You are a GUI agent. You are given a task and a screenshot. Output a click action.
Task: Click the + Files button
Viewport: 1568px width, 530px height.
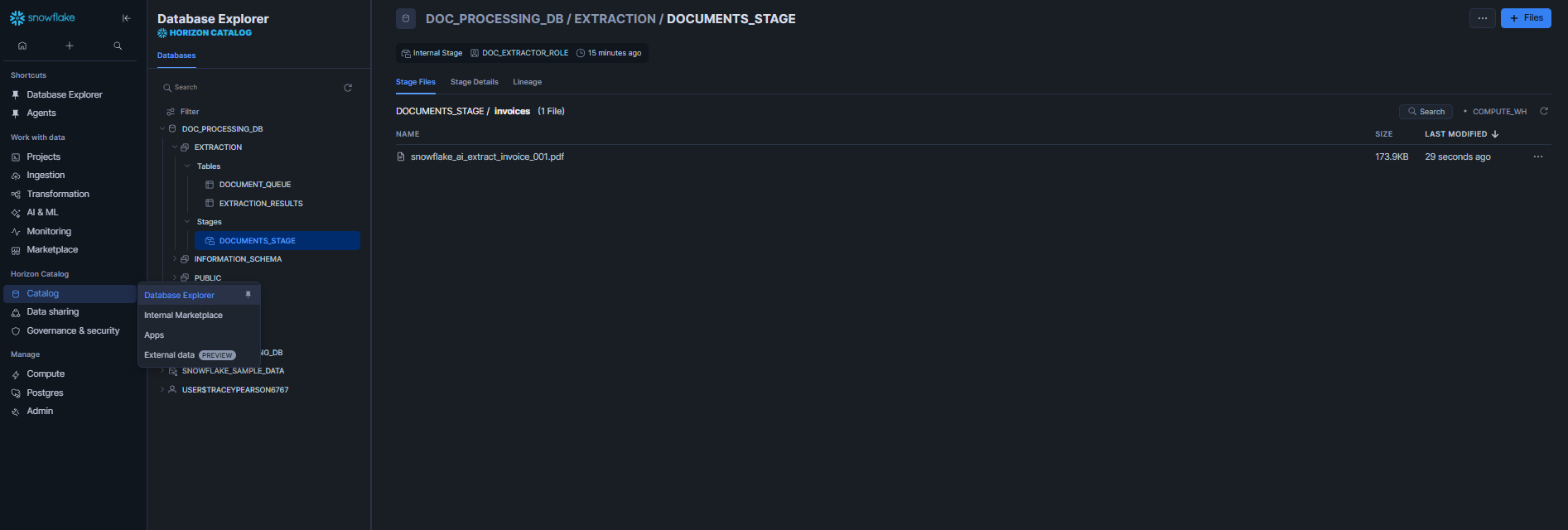click(x=1525, y=17)
